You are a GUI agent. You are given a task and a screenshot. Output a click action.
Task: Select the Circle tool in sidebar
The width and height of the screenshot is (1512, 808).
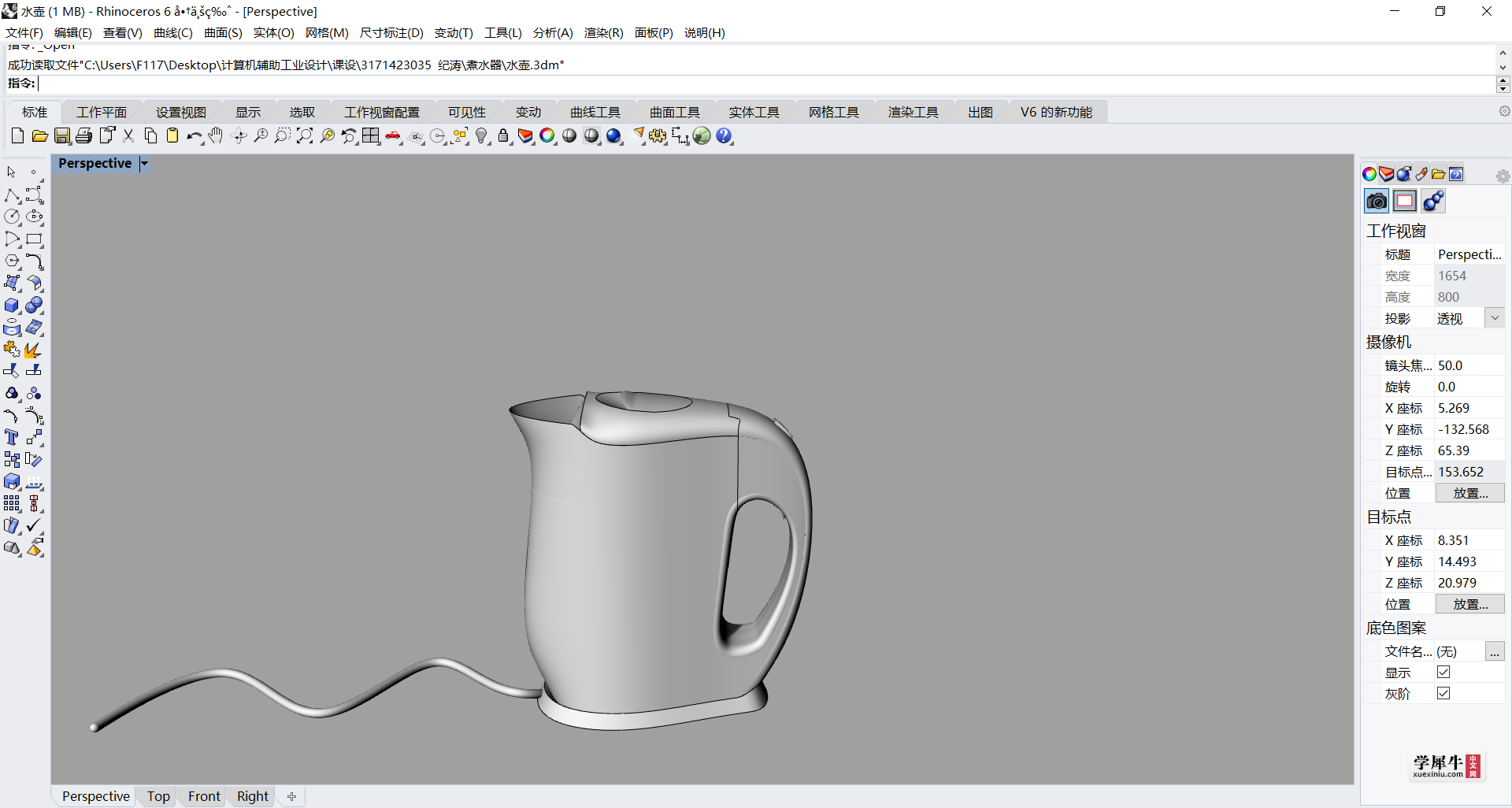[12, 217]
